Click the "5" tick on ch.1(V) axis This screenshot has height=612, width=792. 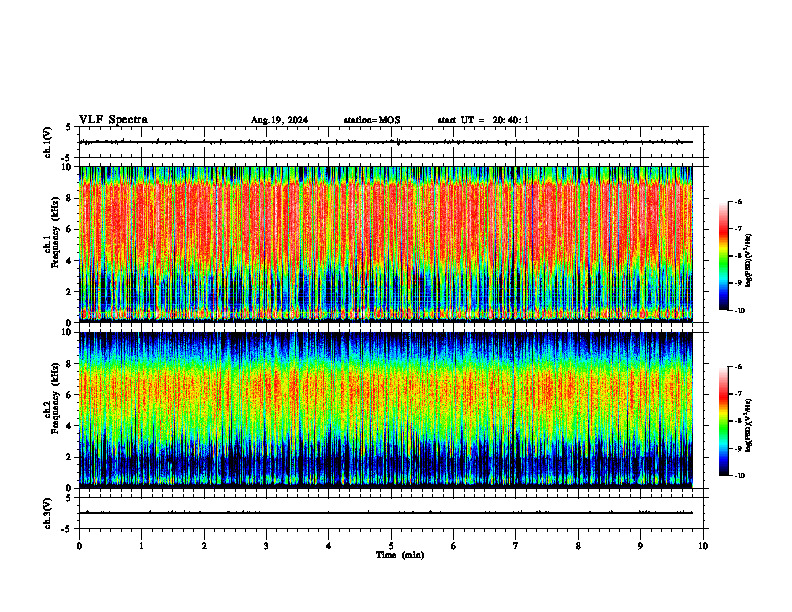[x=68, y=127]
